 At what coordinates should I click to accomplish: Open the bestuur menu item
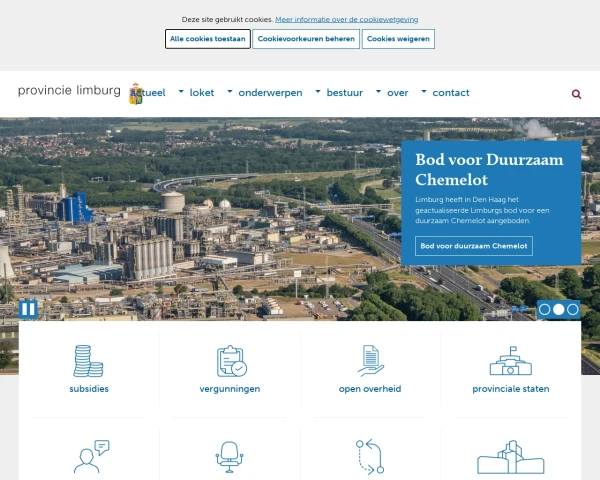point(344,93)
